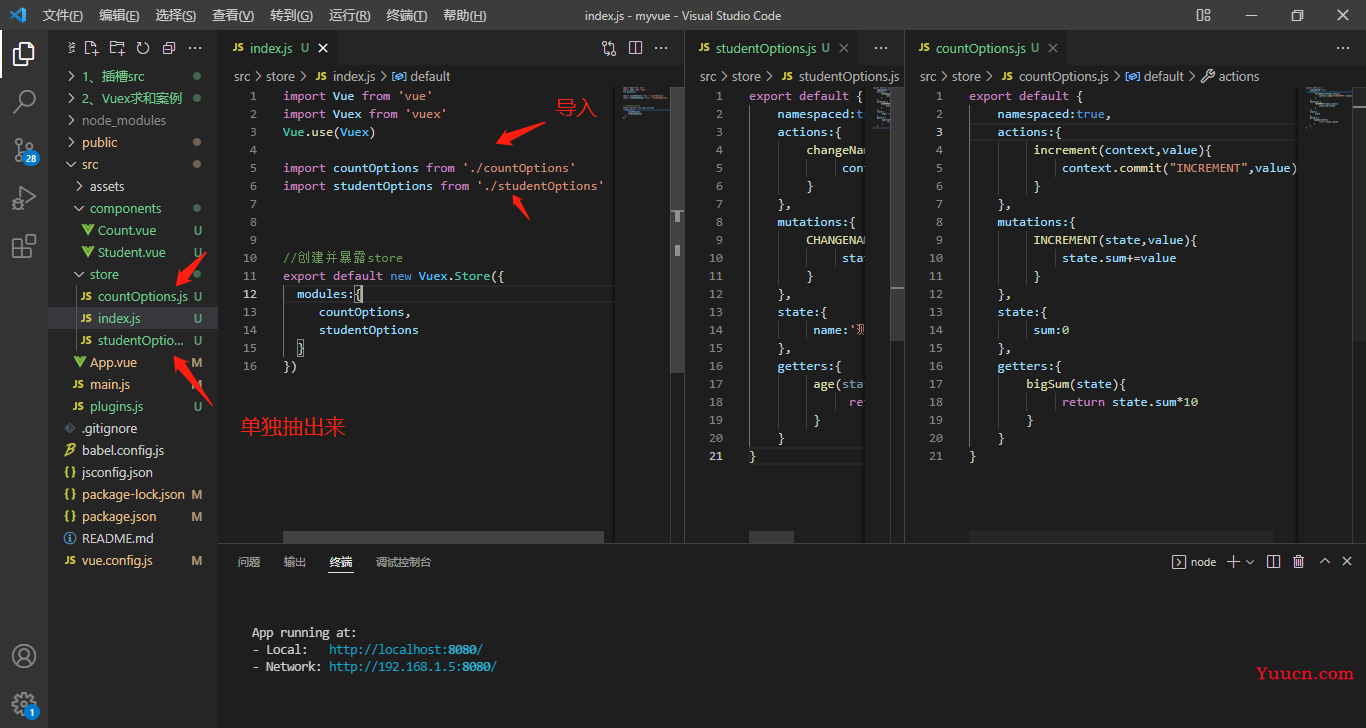
Task: Close the countOptions.js editor tab
Action: tap(1053, 48)
